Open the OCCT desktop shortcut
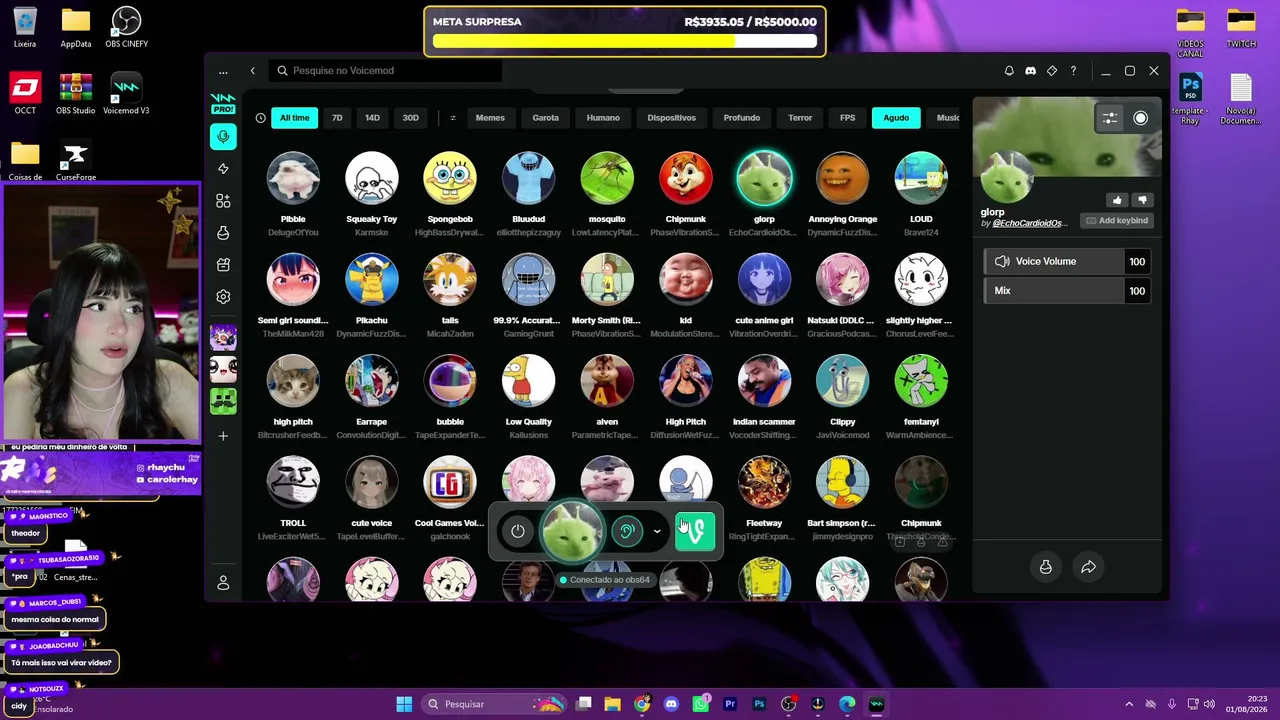 pyautogui.click(x=25, y=93)
